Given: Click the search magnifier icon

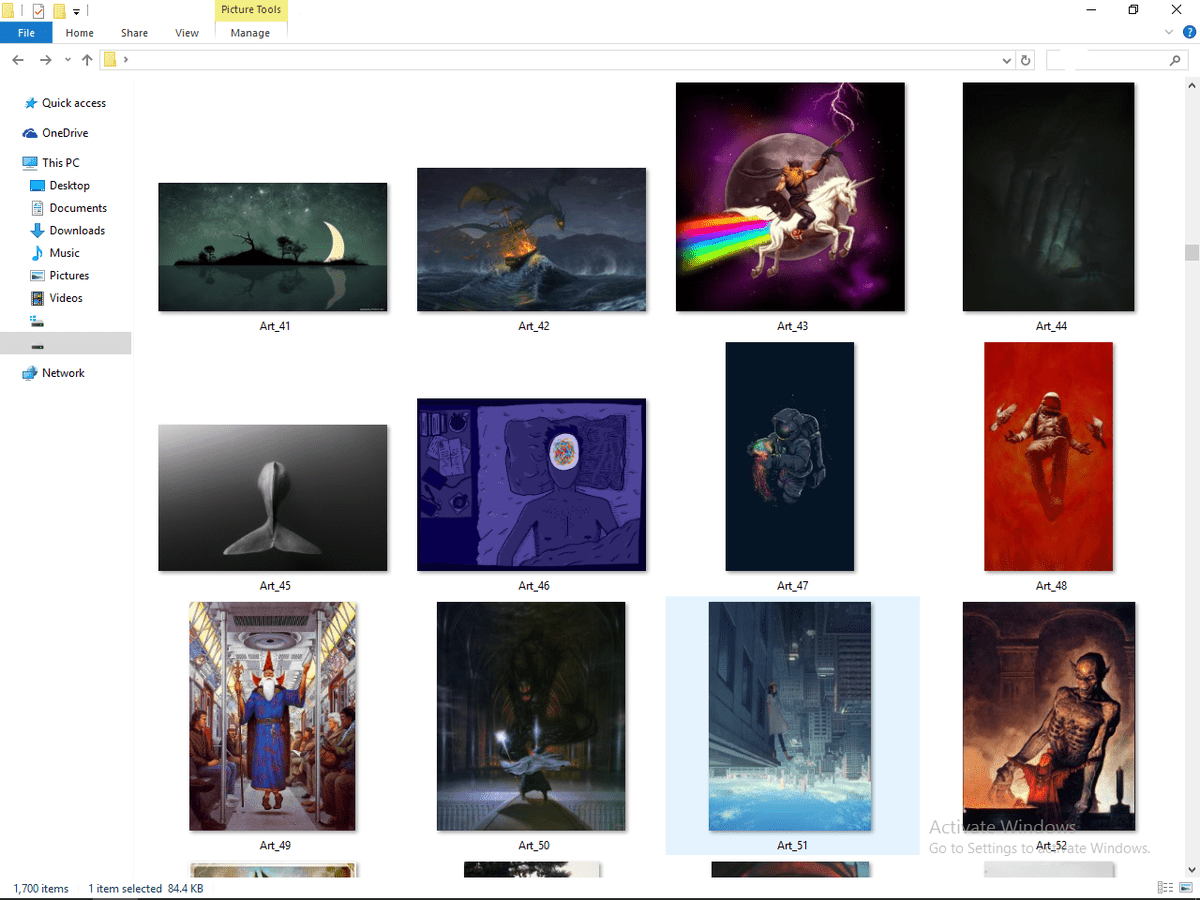Looking at the screenshot, I should (x=1176, y=60).
